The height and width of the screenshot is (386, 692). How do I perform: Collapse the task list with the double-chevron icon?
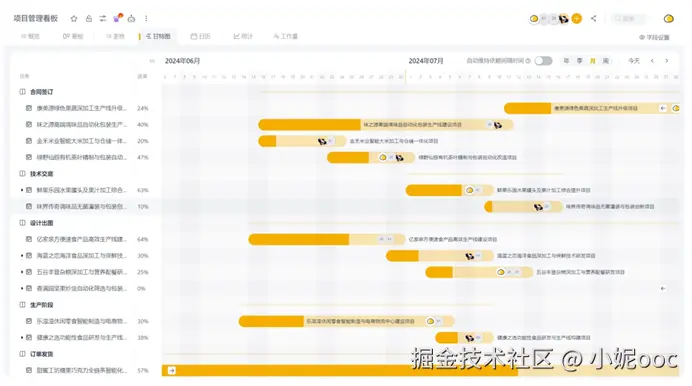coord(152,61)
